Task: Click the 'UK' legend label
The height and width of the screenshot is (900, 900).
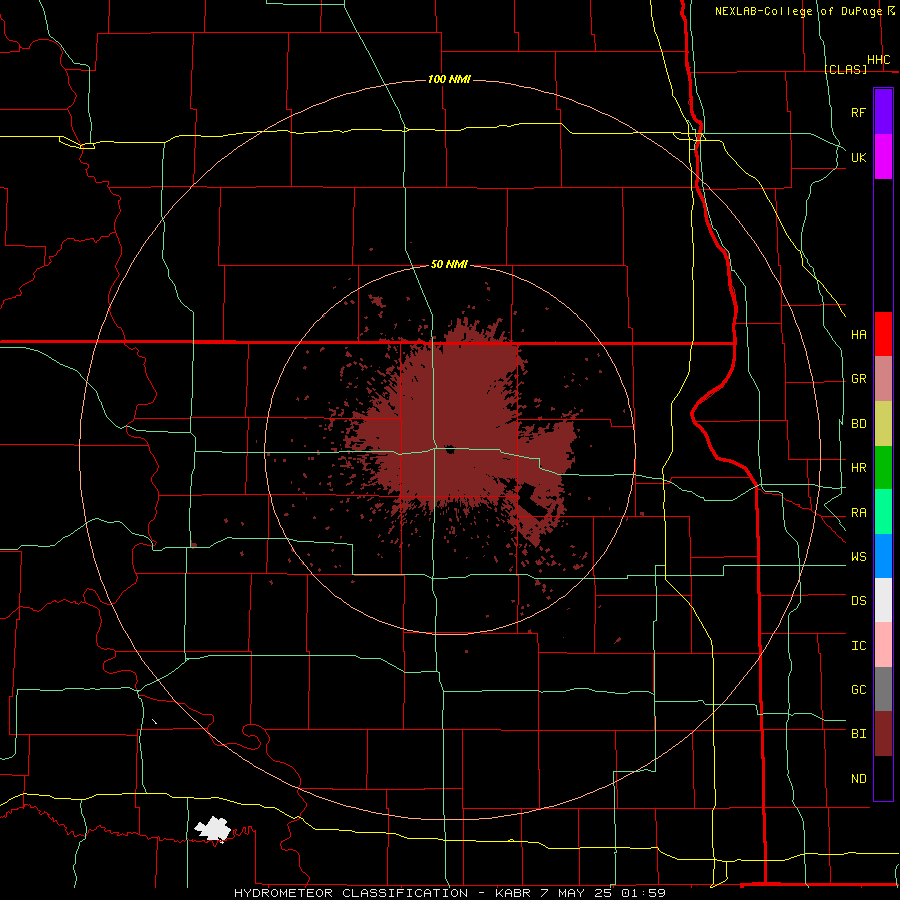Action: pos(858,157)
